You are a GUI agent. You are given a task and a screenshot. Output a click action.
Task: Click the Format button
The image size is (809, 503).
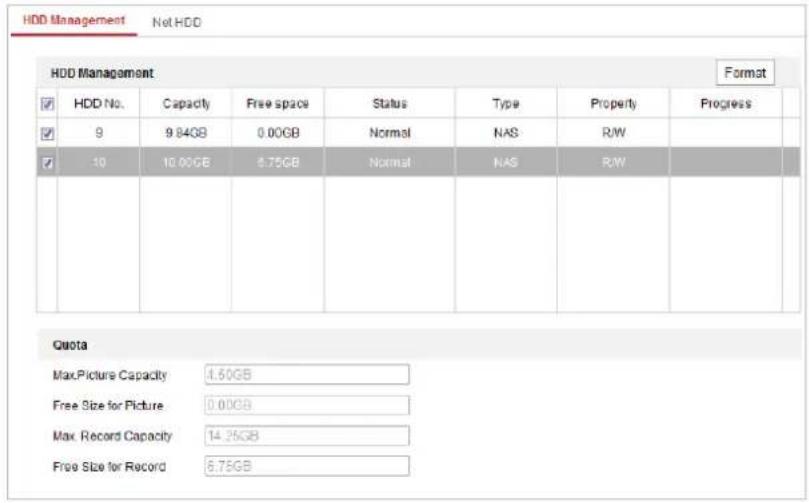(x=745, y=73)
